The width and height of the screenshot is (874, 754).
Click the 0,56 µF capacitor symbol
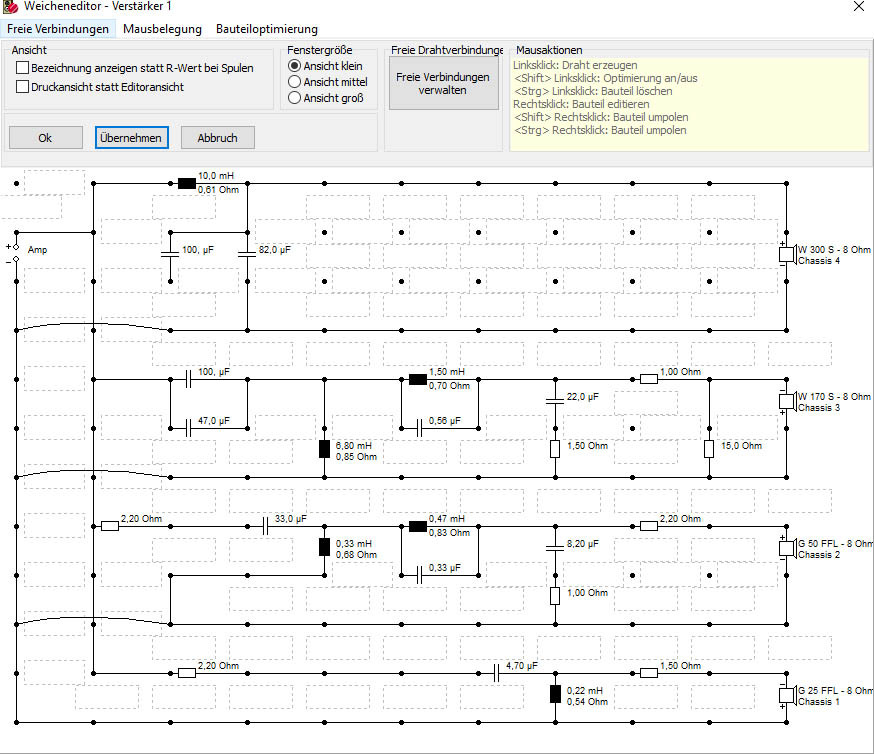(419, 429)
